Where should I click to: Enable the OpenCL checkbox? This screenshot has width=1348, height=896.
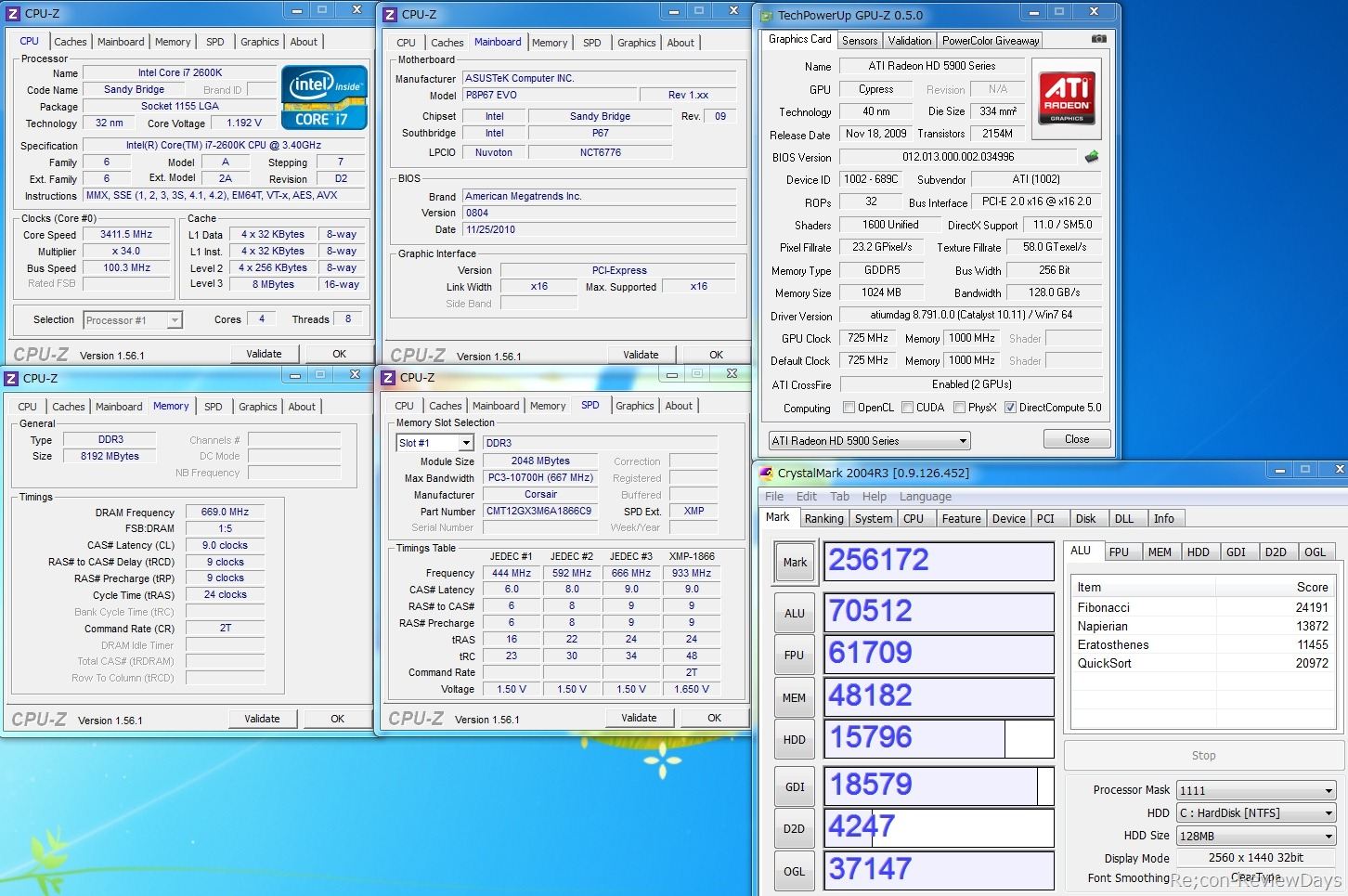pyautogui.click(x=849, y=408)
